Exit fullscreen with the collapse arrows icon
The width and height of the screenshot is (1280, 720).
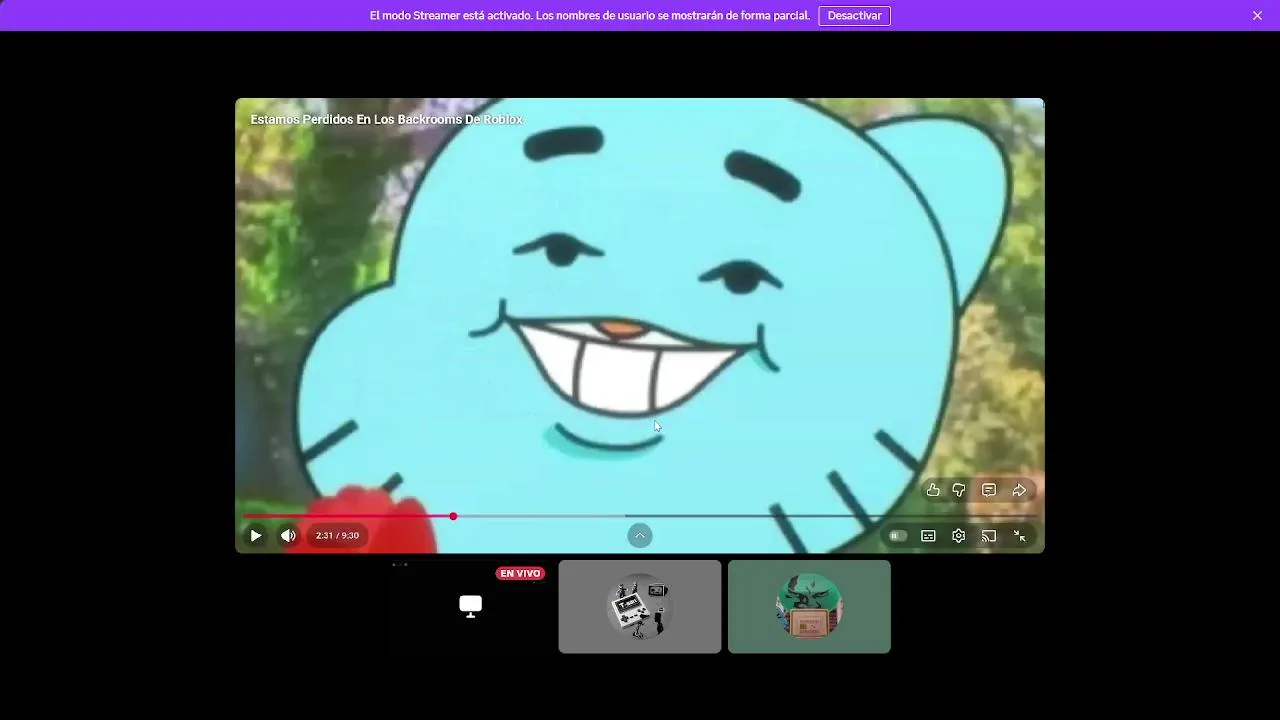(1019, 536)
